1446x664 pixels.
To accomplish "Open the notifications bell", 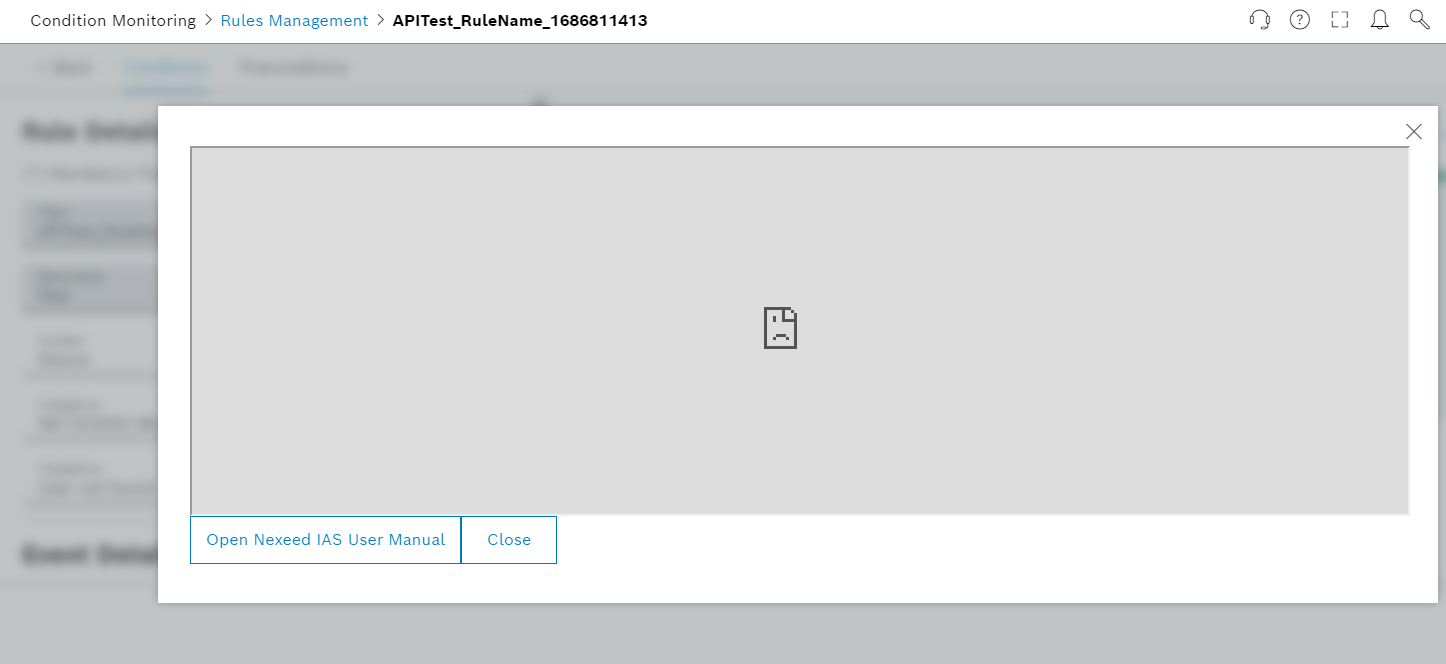I will [1380, 20].
